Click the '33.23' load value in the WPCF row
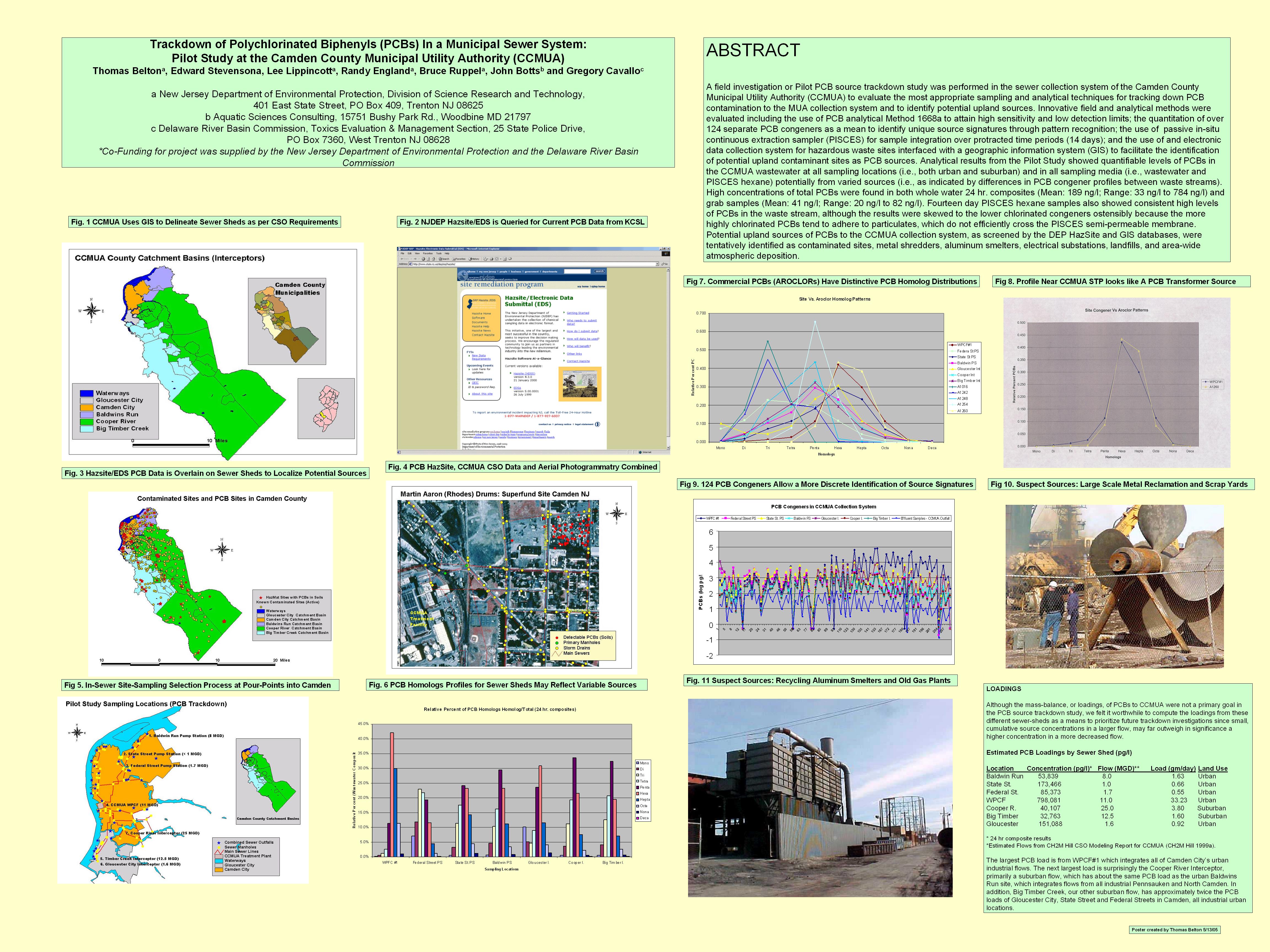Viewport: 1270px width, 952px height. pyautogui.click(x=1179, y=800)
